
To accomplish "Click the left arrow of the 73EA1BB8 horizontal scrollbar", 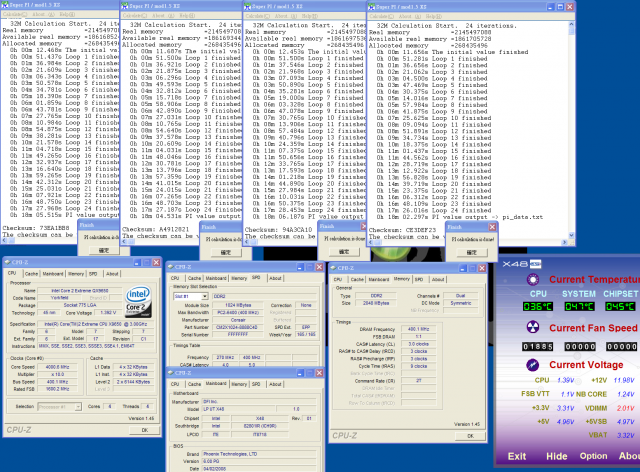I will click(x=4, y=240).
